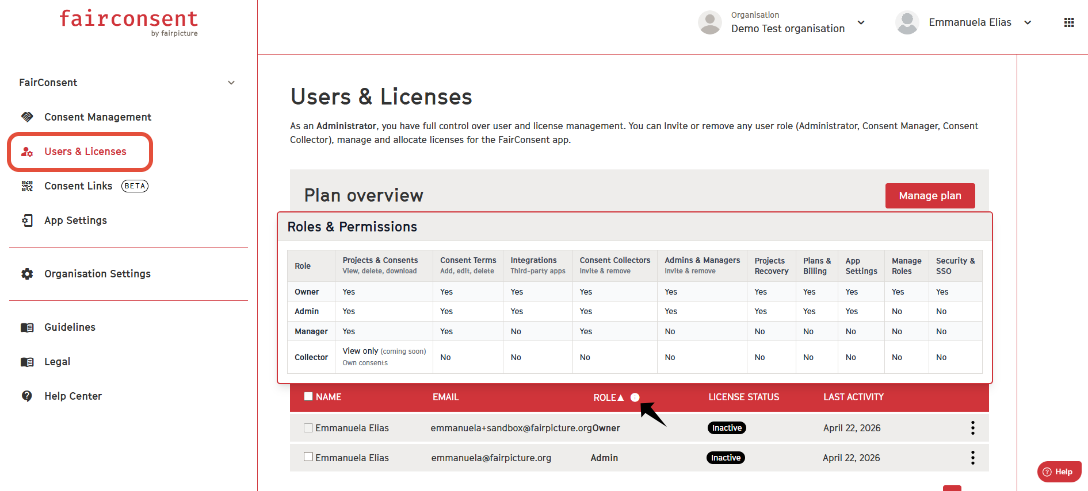Viewport: 1088px width, 491px height.
Task: Click the Consent Links QR icon
Action: pyautogui.click(x=27, y=186)
